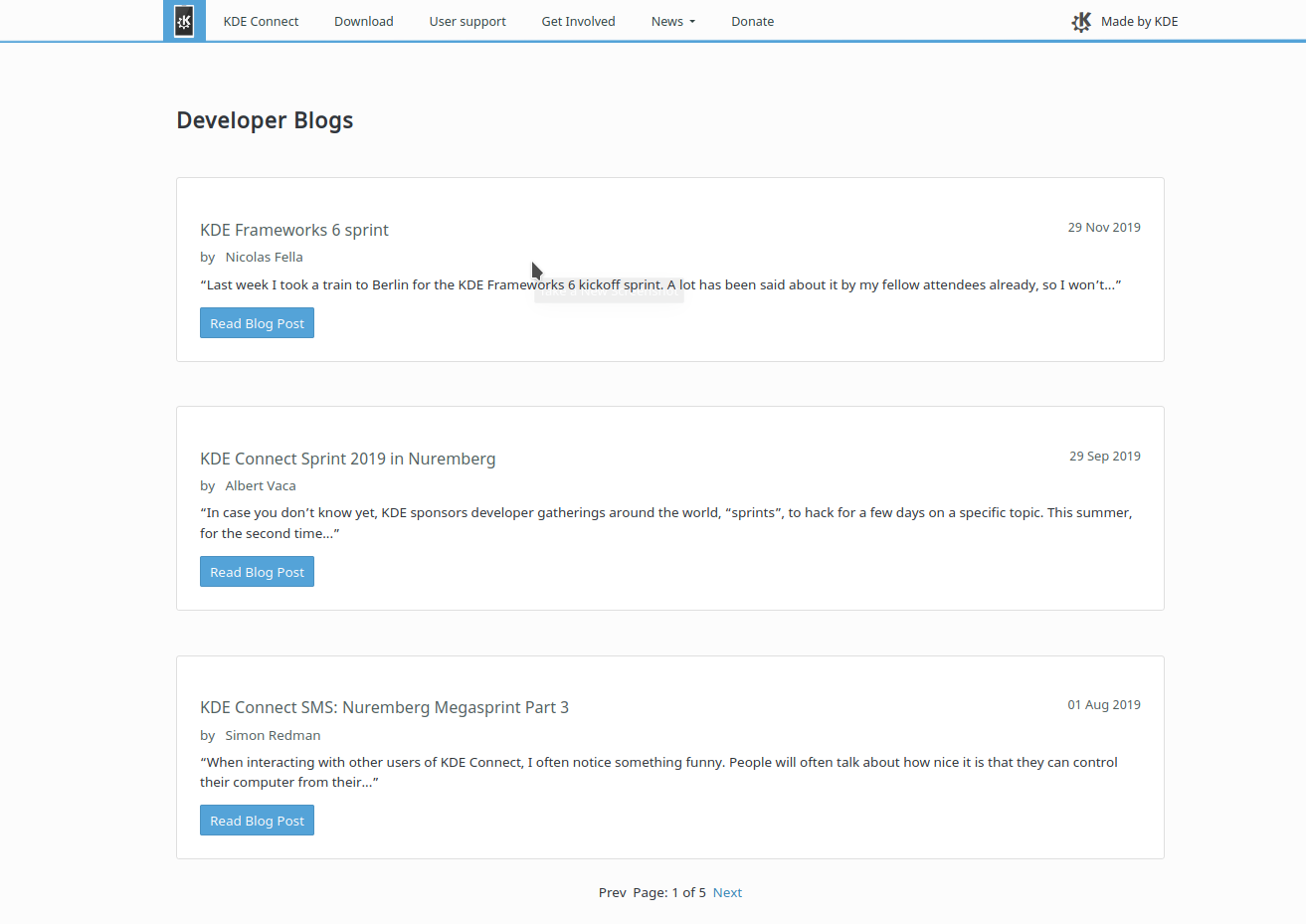This screenshot has height=924, width=1306.
Task: Open the Donate page
Action: point(752,21)
